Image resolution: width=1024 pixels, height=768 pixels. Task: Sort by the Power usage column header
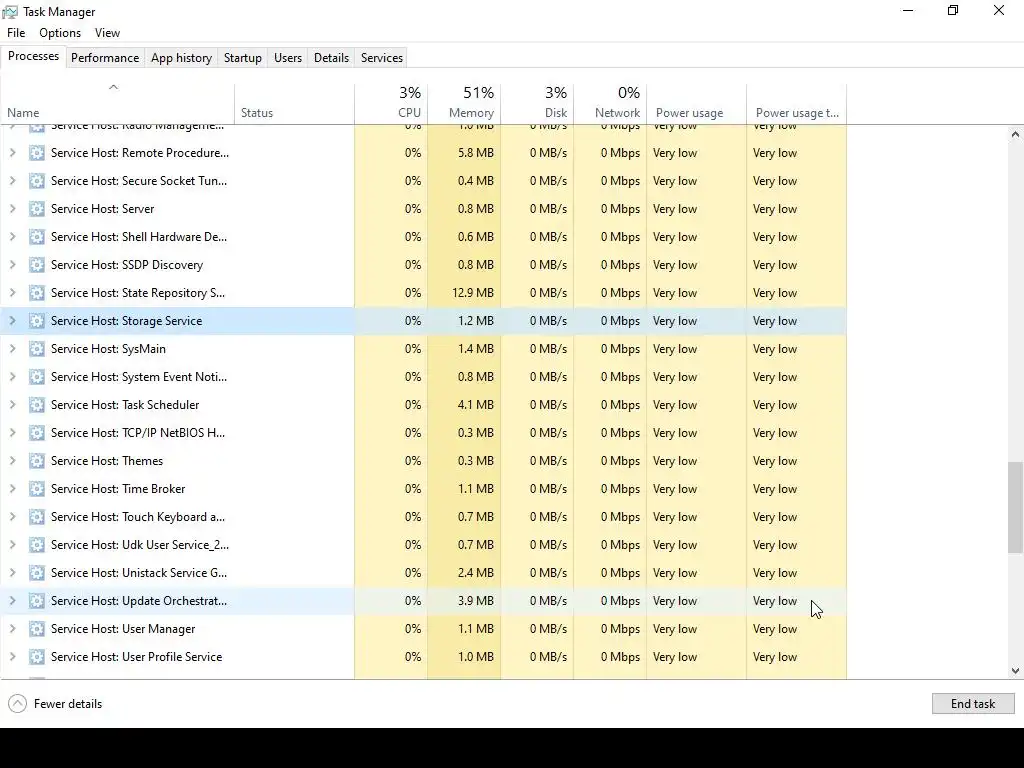tap(697, 103)
